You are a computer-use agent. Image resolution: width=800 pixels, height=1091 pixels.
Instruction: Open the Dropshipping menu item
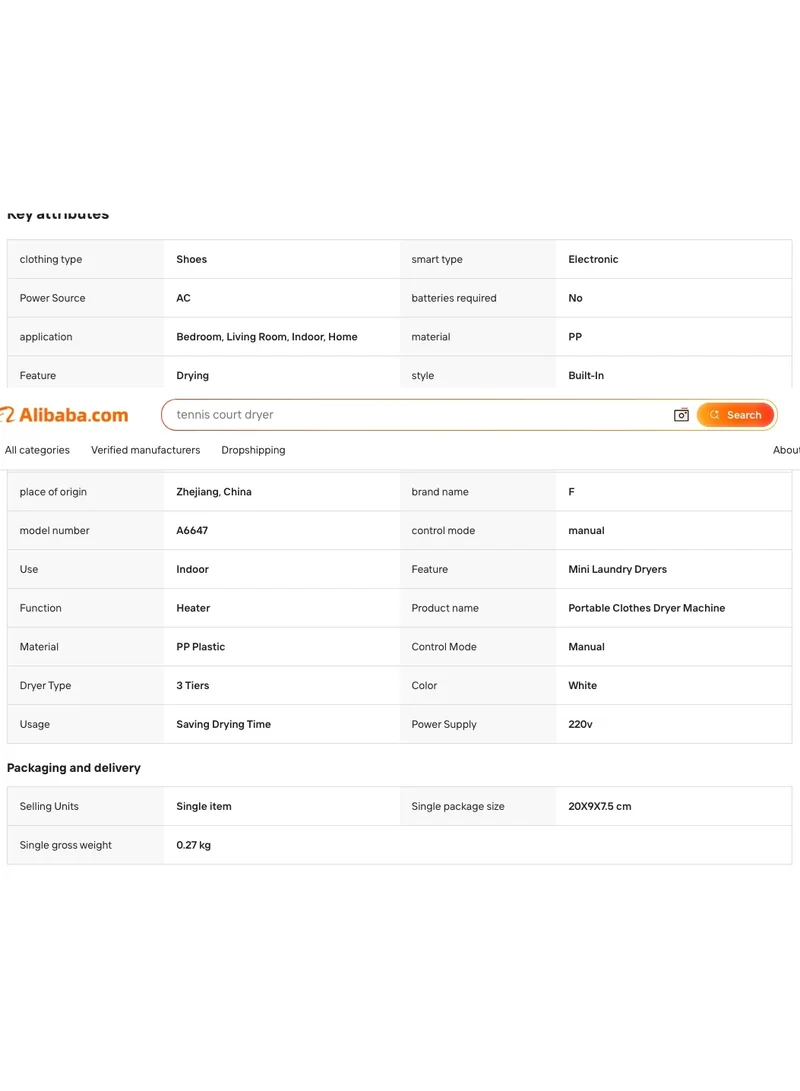pyautogui.click(x=253, y=450)
